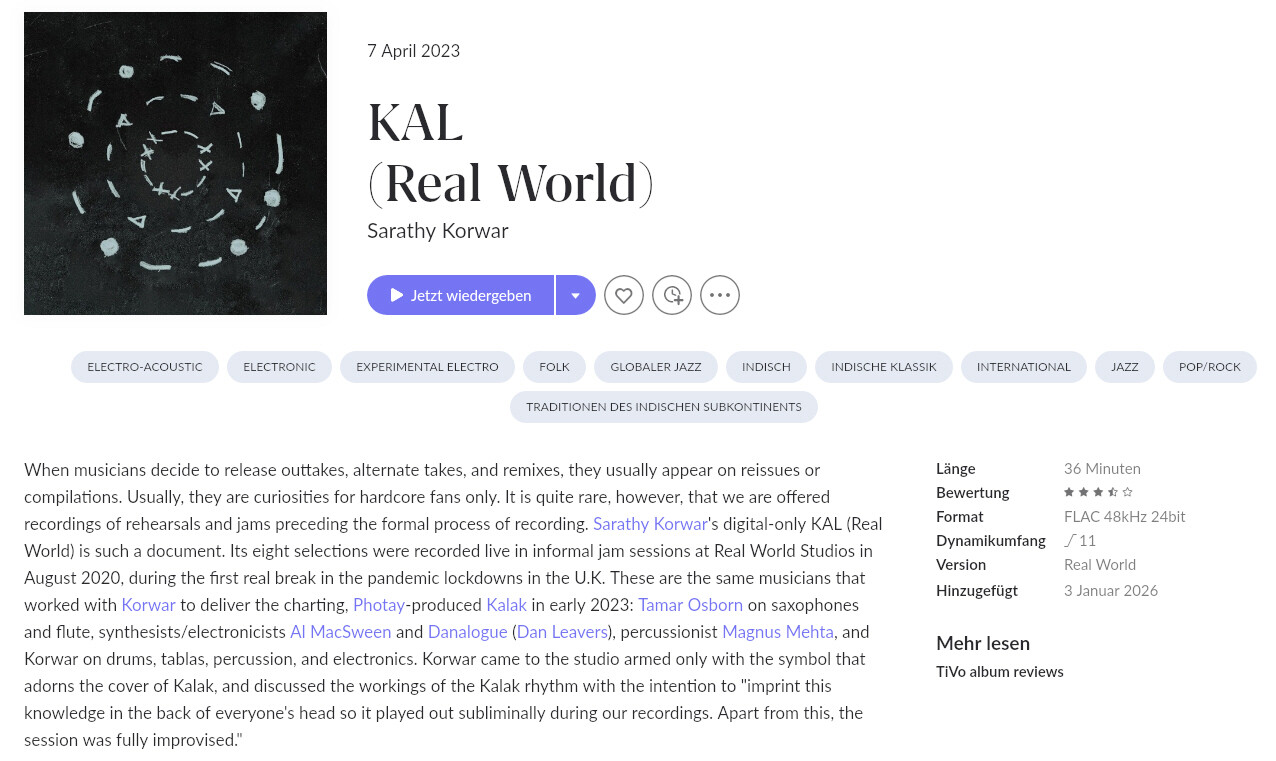The image size is (1276, 761).
Task: Click the star rating next to Bewertung
Action: click(x=1098, y=492)
